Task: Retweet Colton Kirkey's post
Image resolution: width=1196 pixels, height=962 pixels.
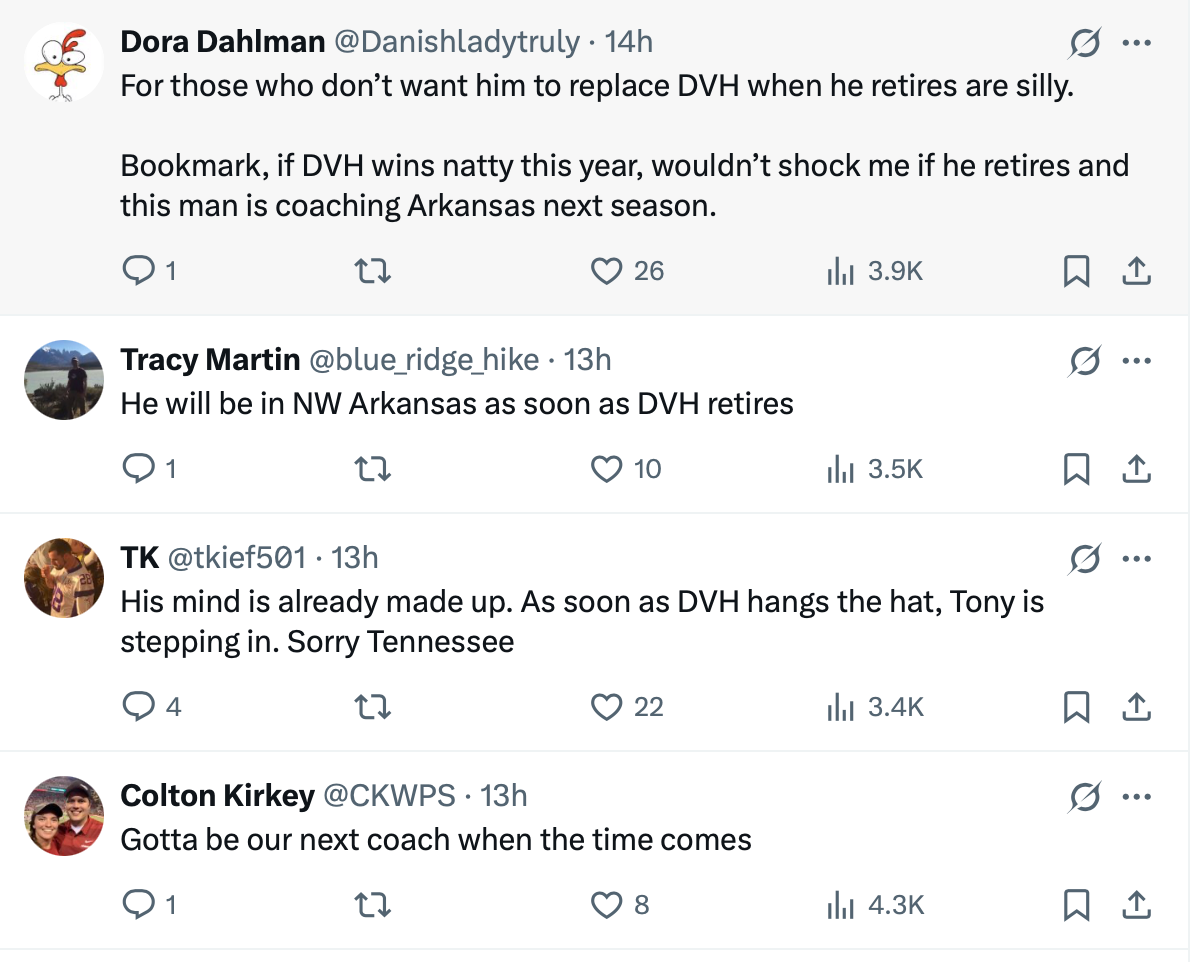Action: (x=374, y=905)
